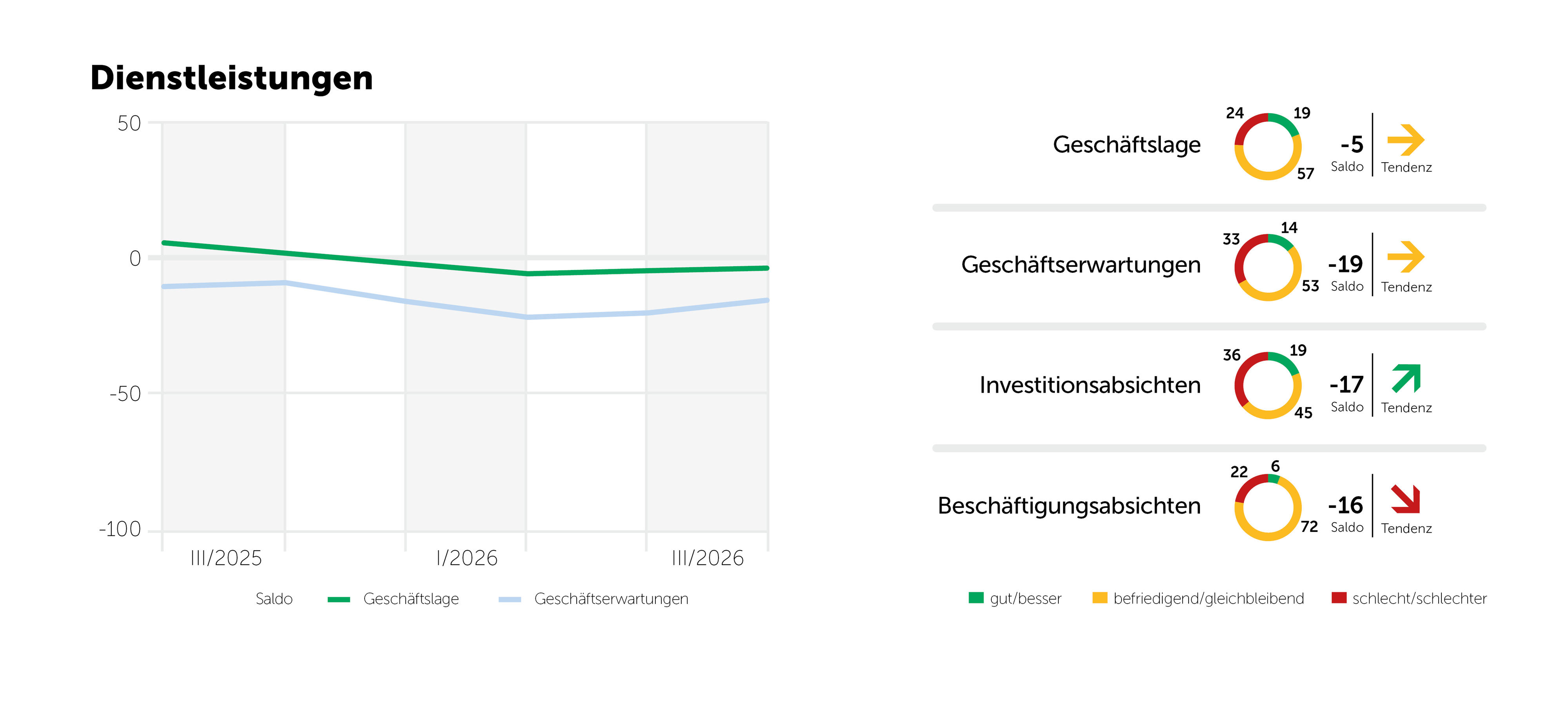1568x709 pixels.
Task: Click the Geschäftserwartungen yellow tendency arrow
Action: pyautogui.click(x=1405, y=257)
